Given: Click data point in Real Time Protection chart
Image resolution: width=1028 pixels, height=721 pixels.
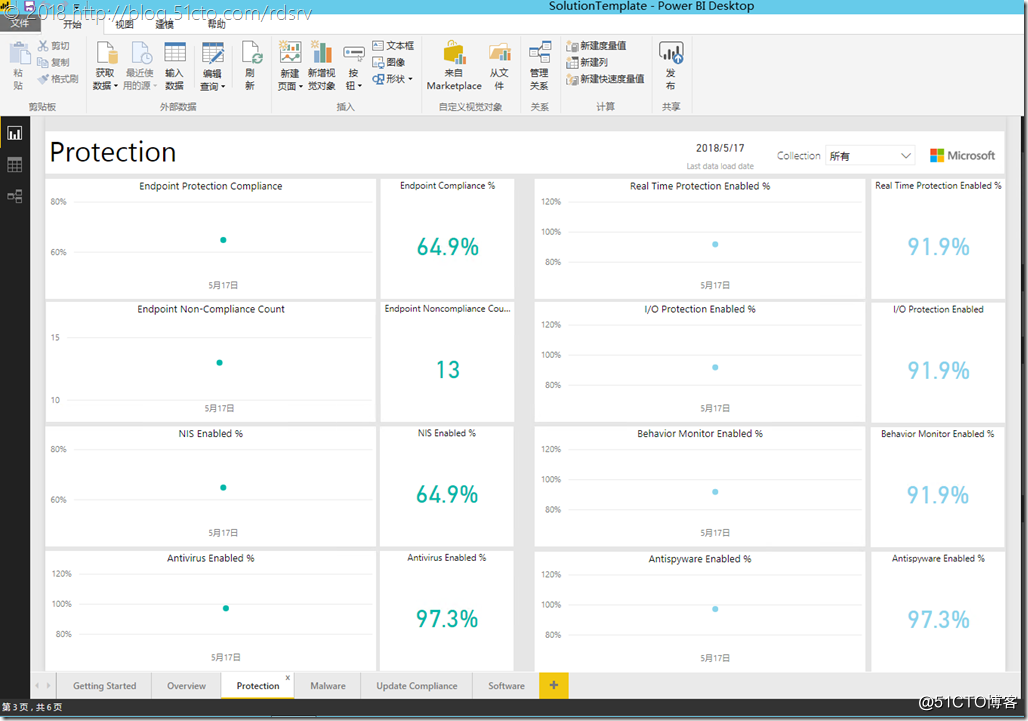Looking at the screenshot, I should click(715, 244).
